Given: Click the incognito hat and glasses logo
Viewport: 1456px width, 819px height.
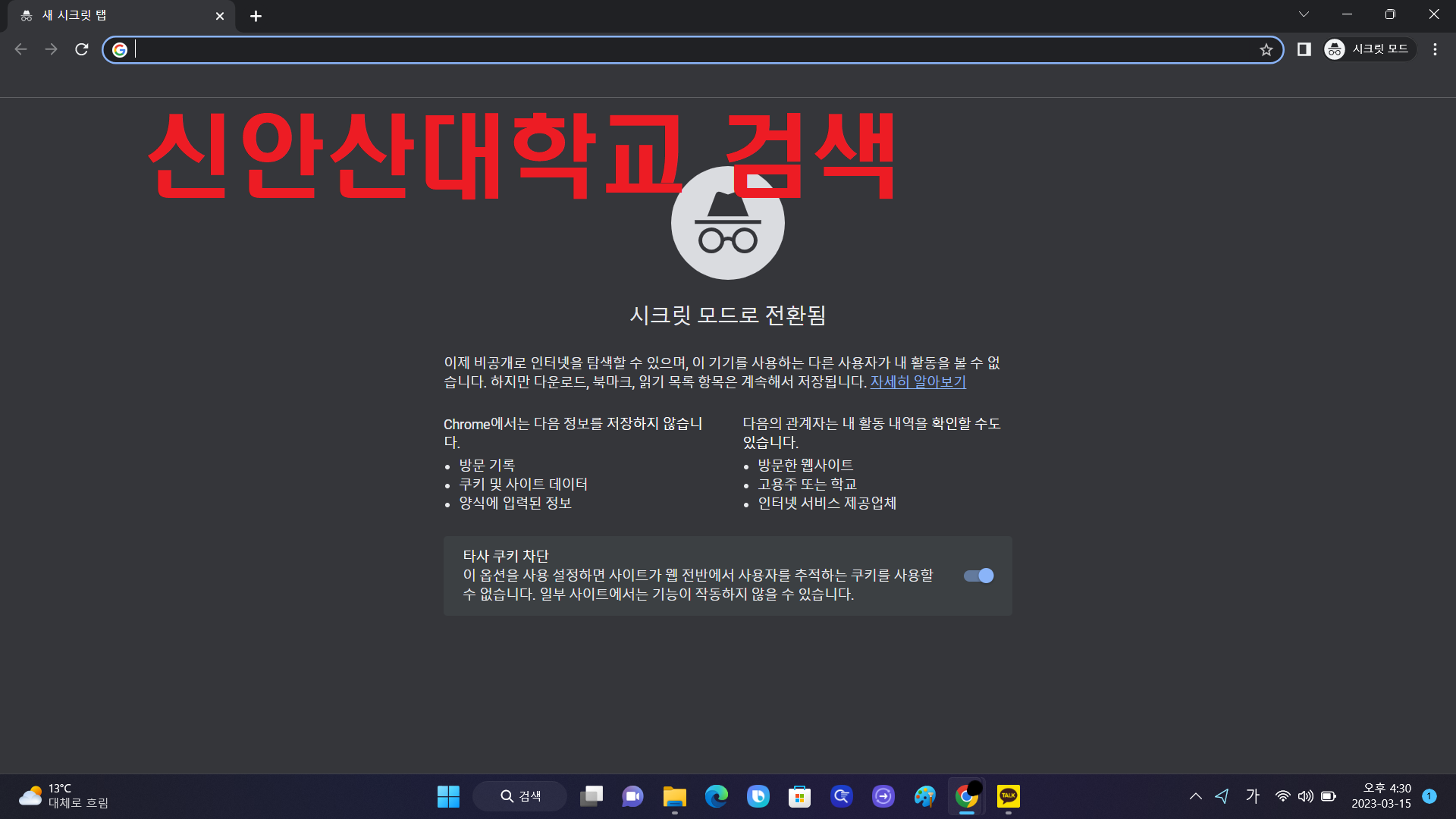Looking at the screenshot, I should coord(728,223).
